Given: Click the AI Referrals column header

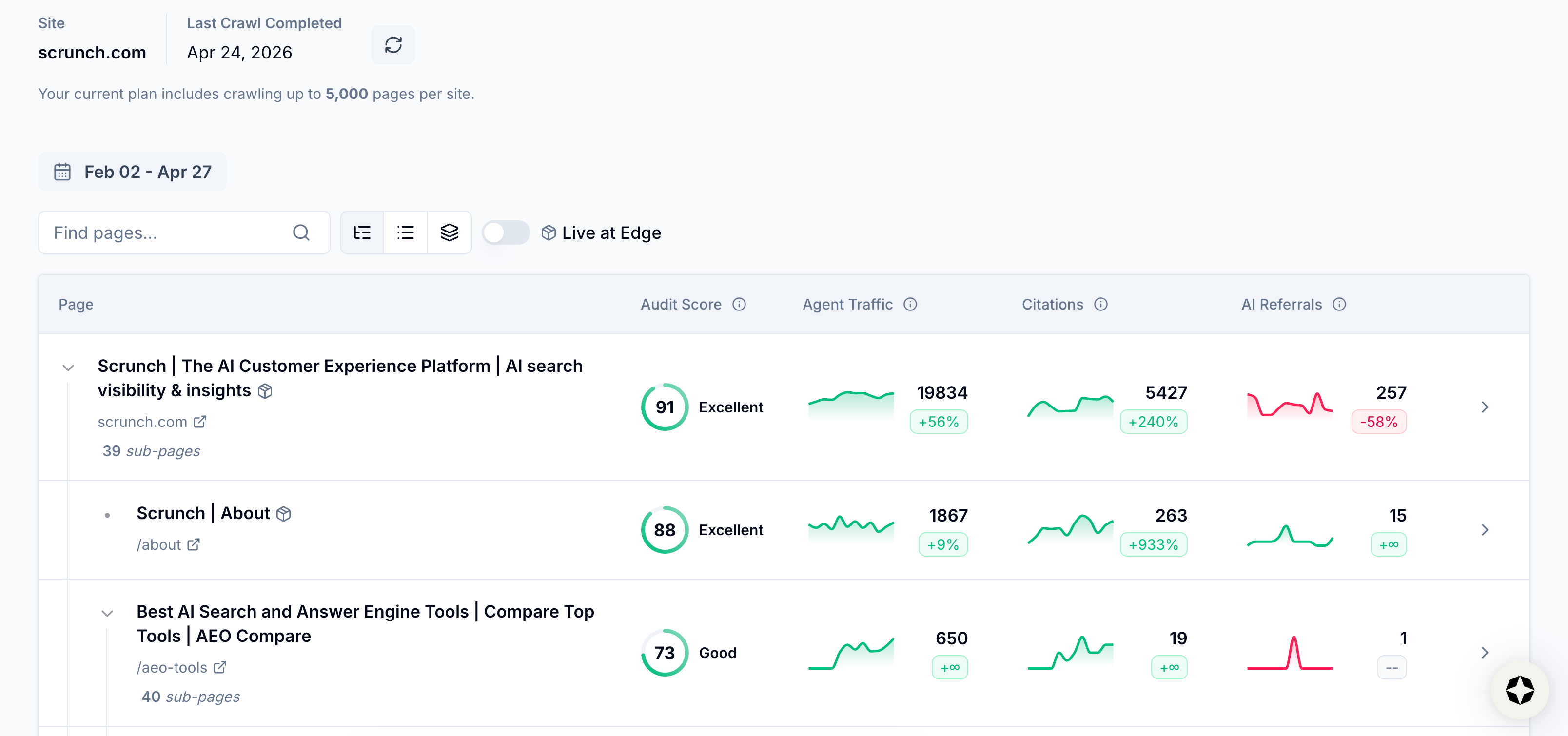Looking at the screenshot, I should click(1281, 304).
